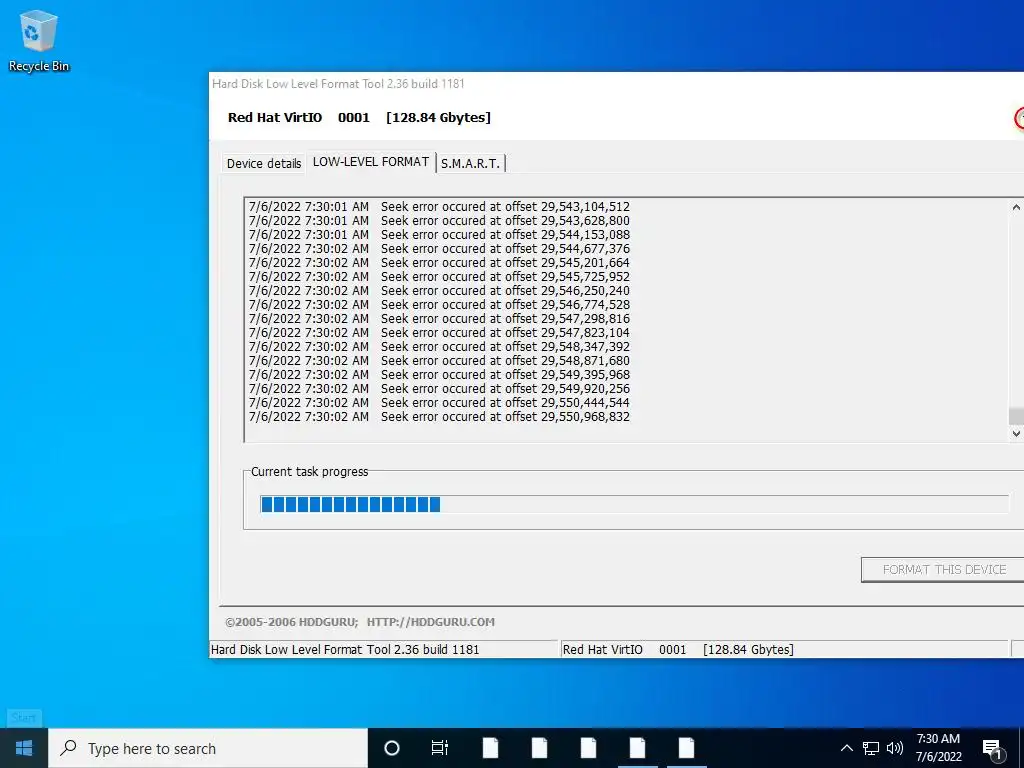Open the Windows Start menu
The image size is (1024, 768).
tap(24, 748)
